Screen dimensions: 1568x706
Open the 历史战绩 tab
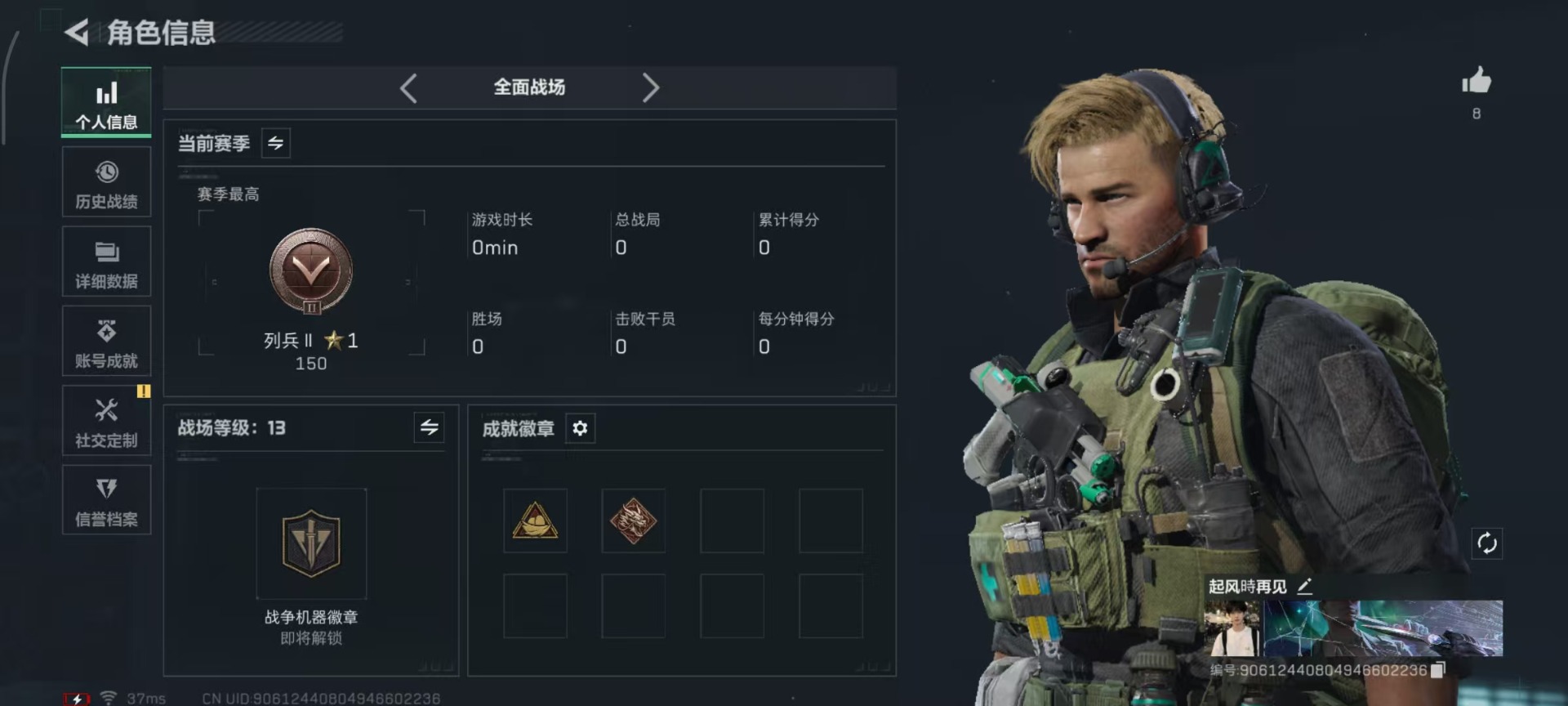106,182
